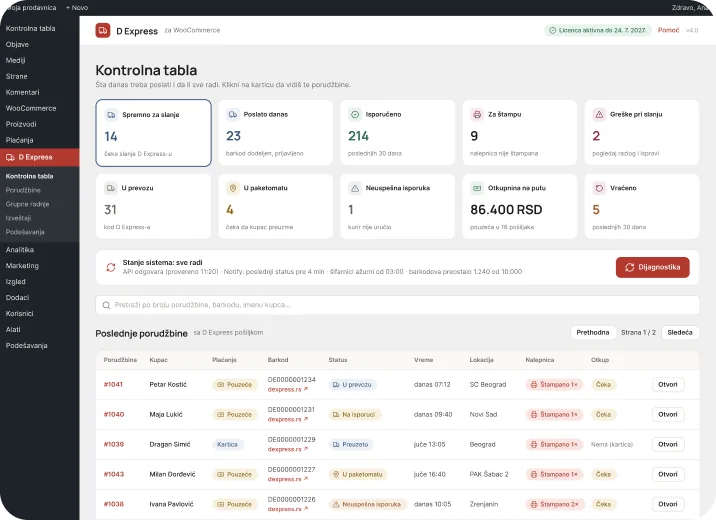Open order link #1038

pos(113,504)
